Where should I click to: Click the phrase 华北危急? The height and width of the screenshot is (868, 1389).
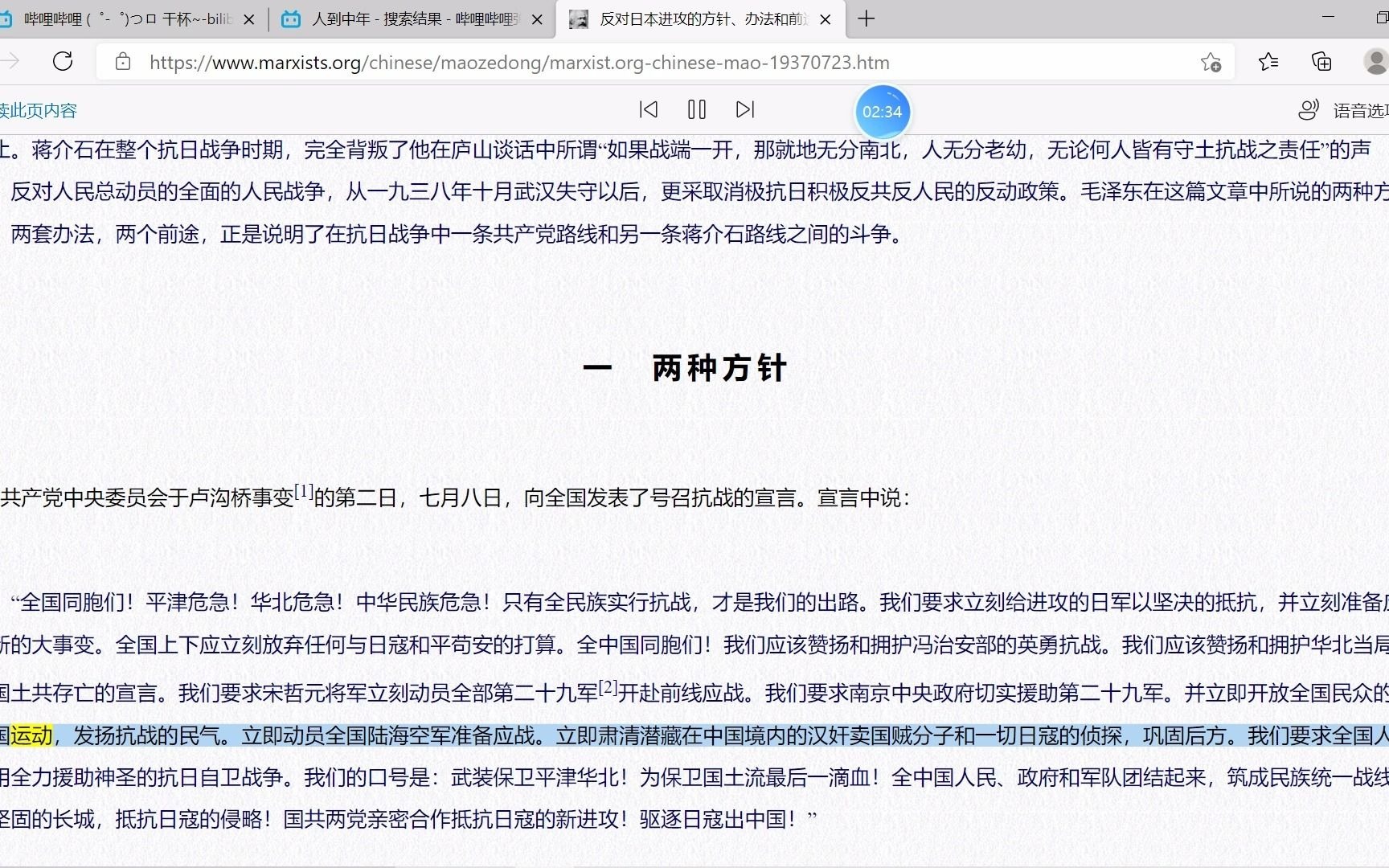pos(293,603)
